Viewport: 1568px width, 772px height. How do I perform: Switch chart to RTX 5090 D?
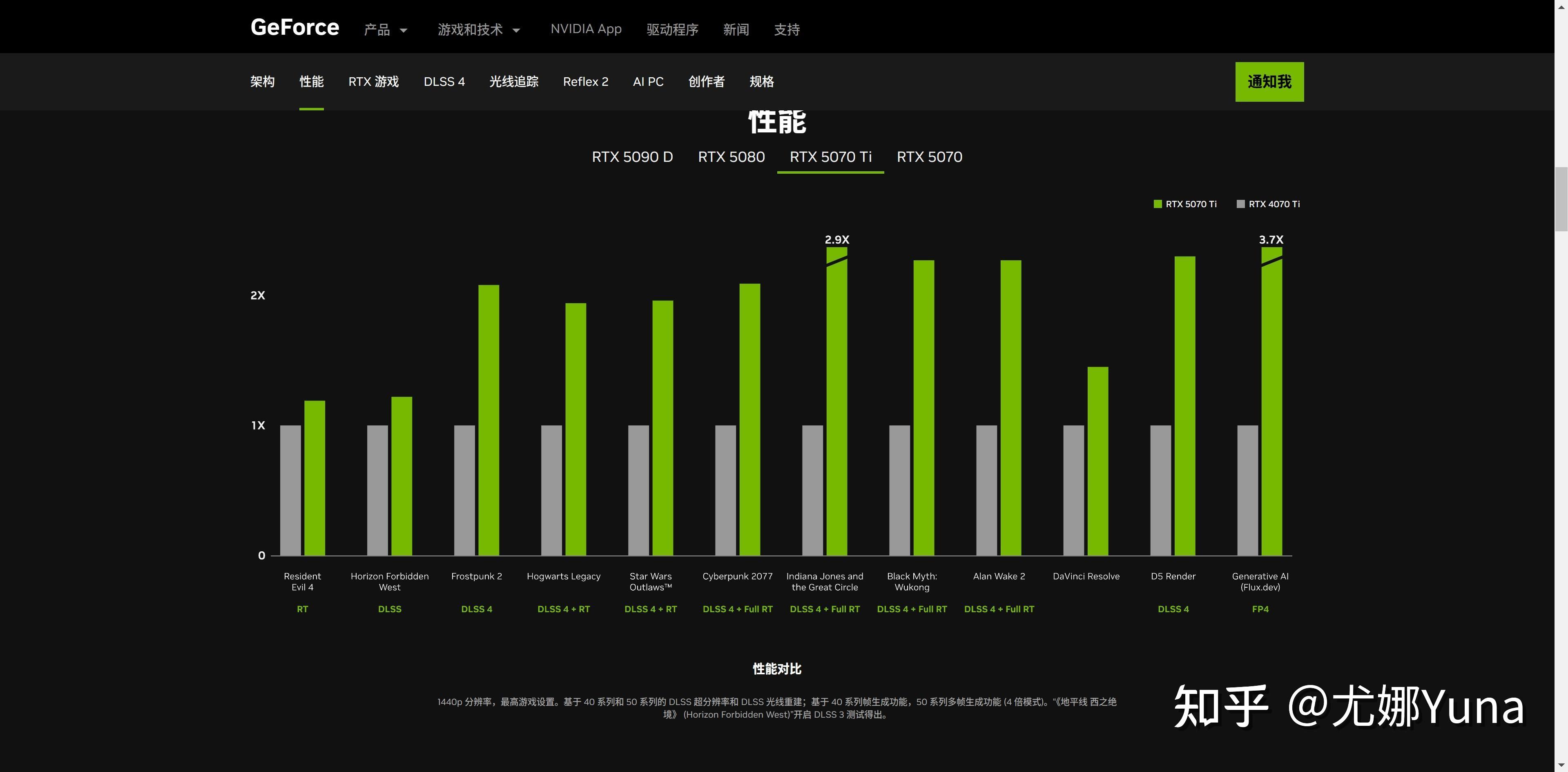[632, 157]
